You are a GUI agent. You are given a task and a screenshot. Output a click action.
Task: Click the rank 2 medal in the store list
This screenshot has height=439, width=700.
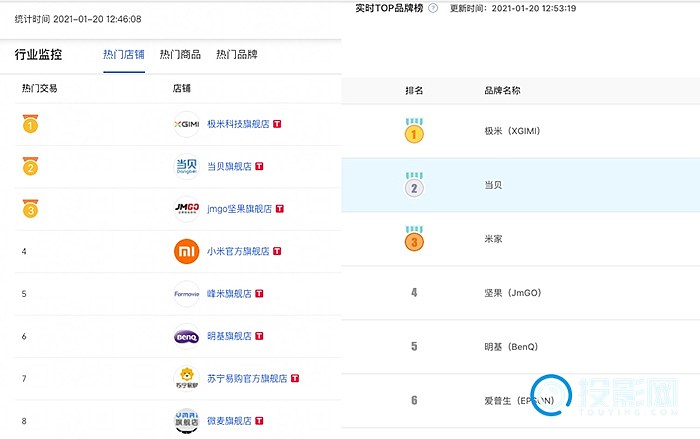tap(30, 167)
